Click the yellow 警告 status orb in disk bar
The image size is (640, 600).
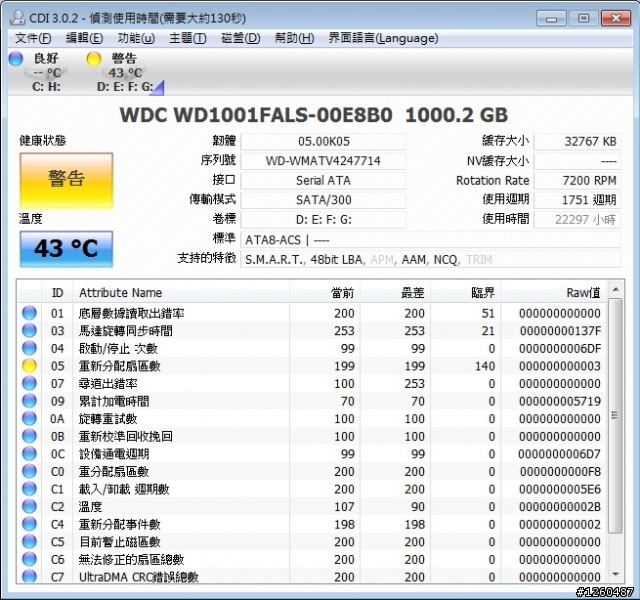point(93,58)
